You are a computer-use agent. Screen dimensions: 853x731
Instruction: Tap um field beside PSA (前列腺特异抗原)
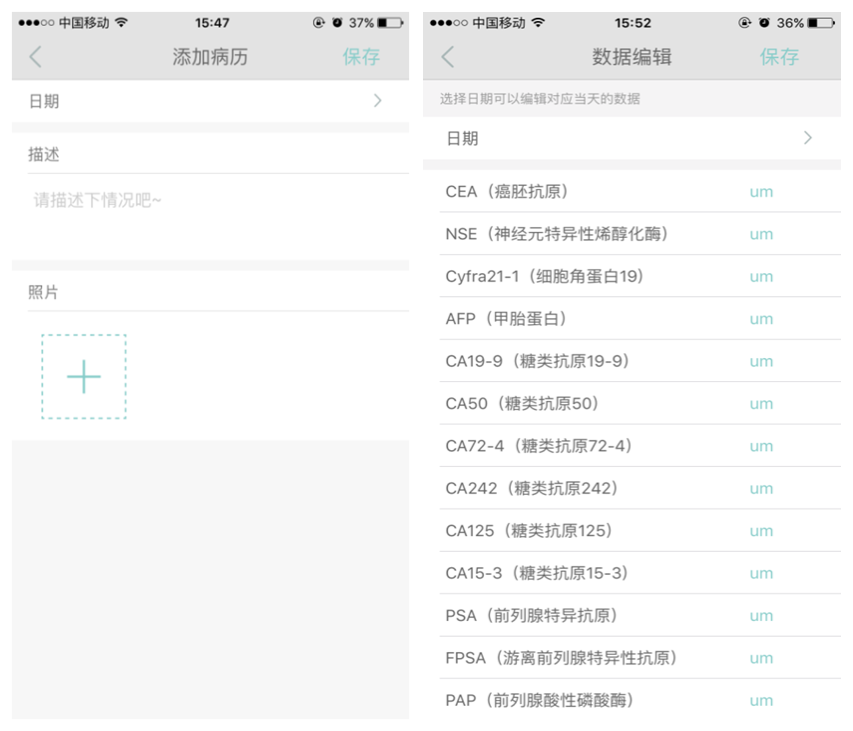point(761,616)
